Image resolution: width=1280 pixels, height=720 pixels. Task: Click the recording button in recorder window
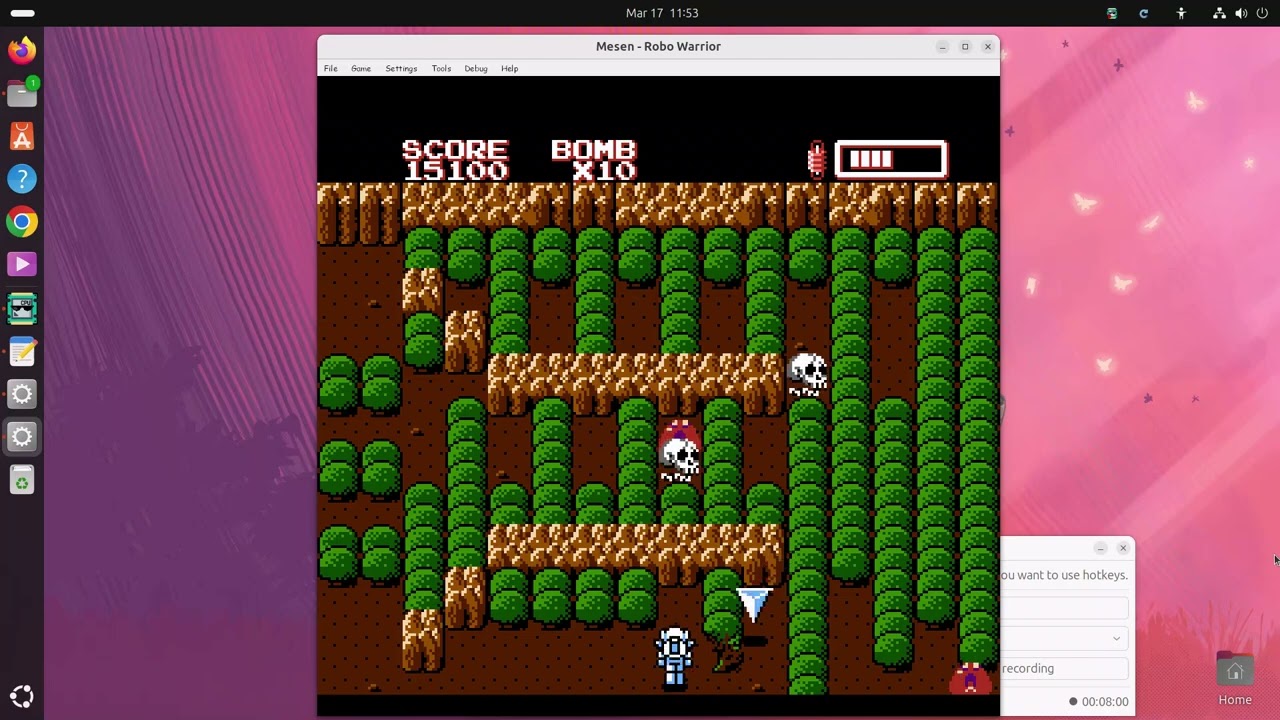1066,668
